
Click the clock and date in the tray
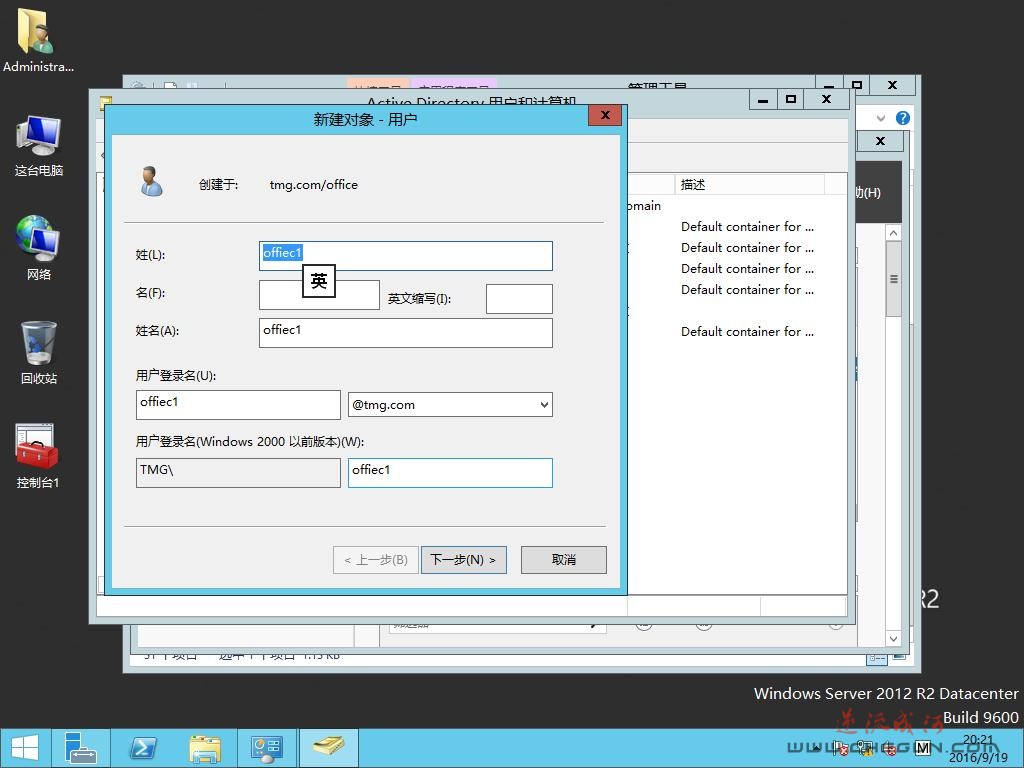pos(978,748)
